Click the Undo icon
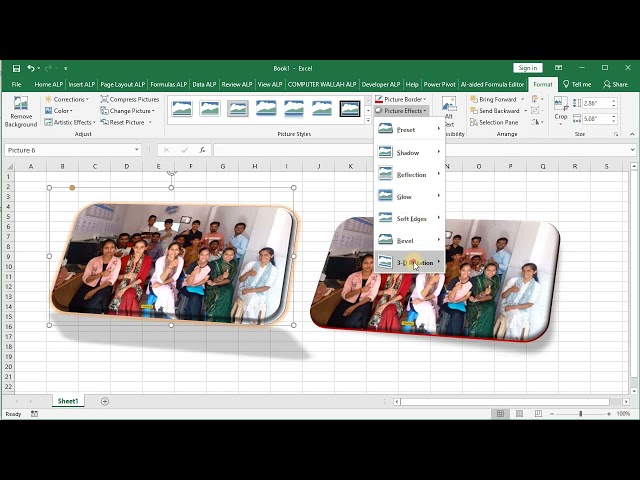Screen dimensions: 640x480 tap(31, 68)
